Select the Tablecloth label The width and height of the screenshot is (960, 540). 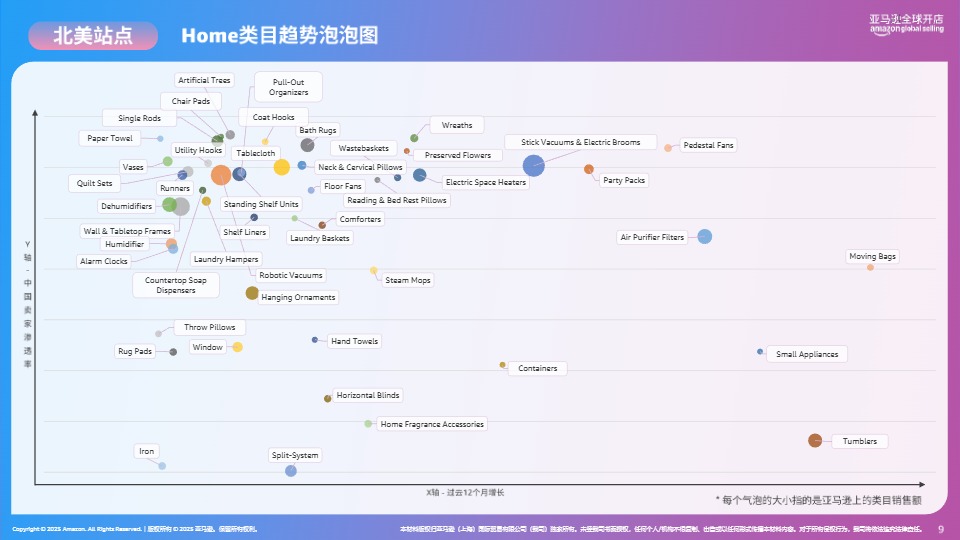tap(256, 153)
